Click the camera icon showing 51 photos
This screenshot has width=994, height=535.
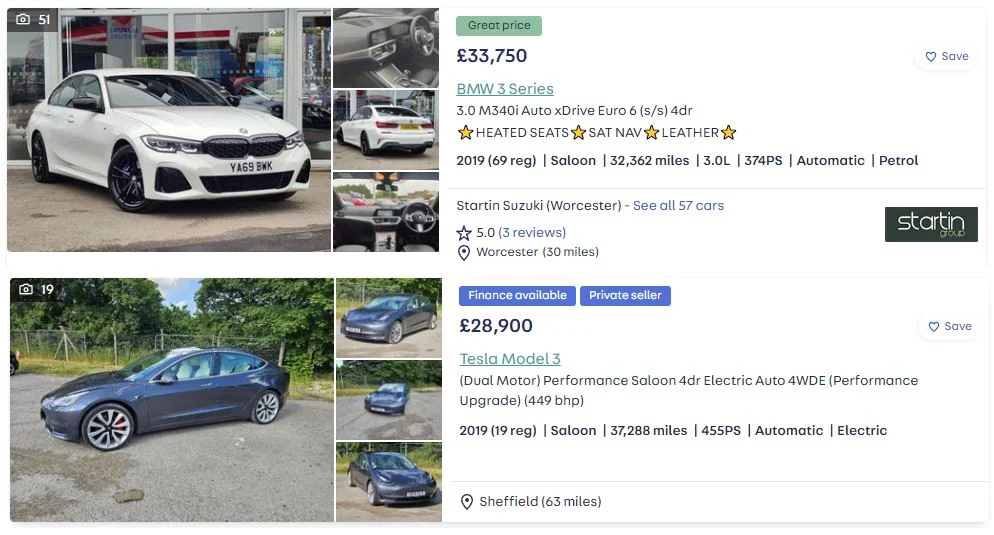tap(23, 19)
